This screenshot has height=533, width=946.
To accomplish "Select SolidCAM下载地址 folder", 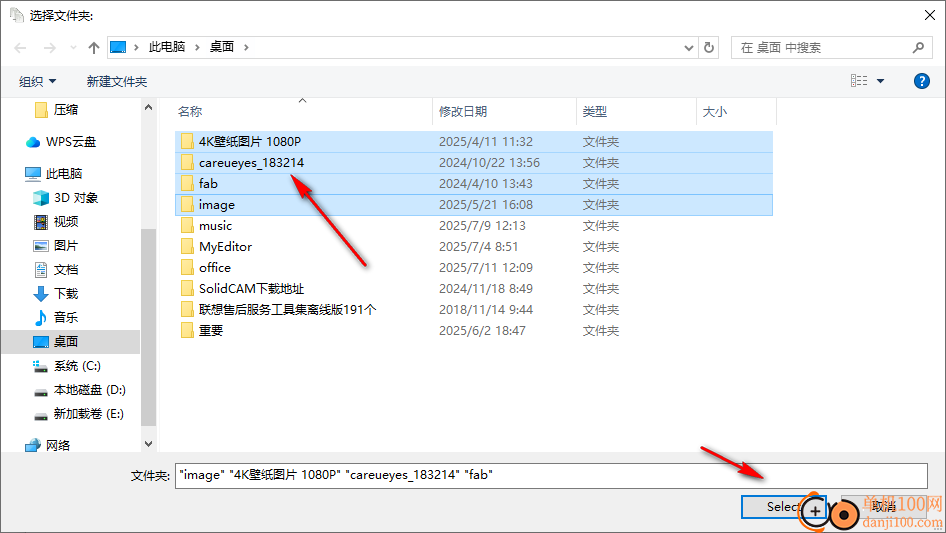I will point(474,289).
